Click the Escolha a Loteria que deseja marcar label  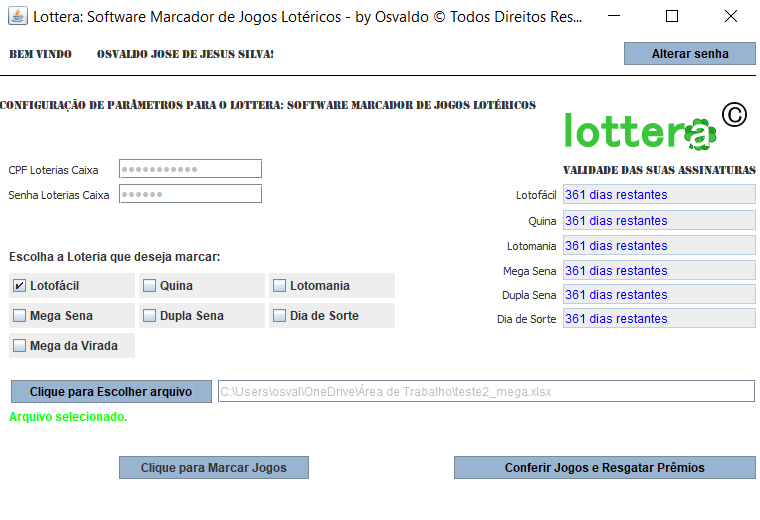[114, 257]
